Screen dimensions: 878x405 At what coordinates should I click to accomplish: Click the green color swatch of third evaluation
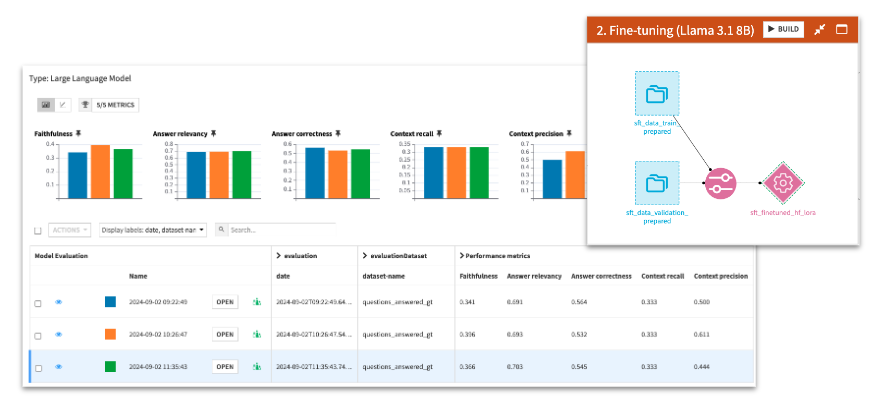(x=110, y=367)
